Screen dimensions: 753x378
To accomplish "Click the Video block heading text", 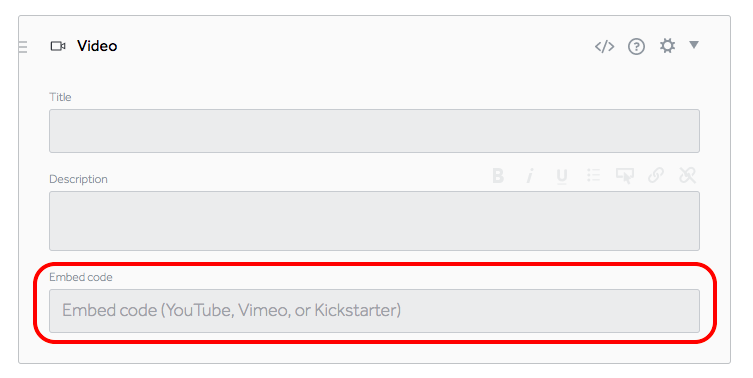I will (x=97, y=46).
